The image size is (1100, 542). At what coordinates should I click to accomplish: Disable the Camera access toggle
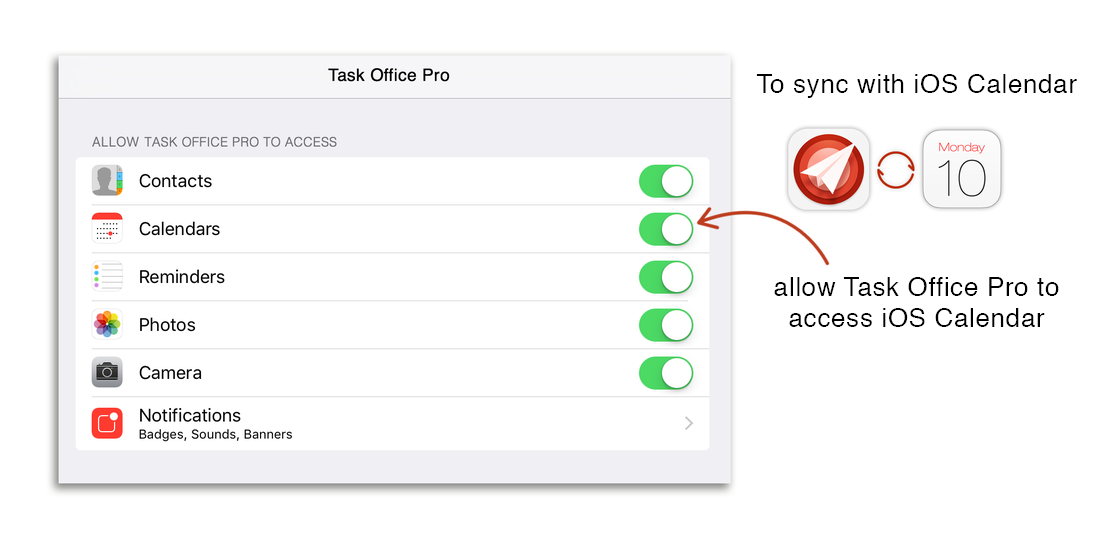pyautogui.click(x=666, y=372)
